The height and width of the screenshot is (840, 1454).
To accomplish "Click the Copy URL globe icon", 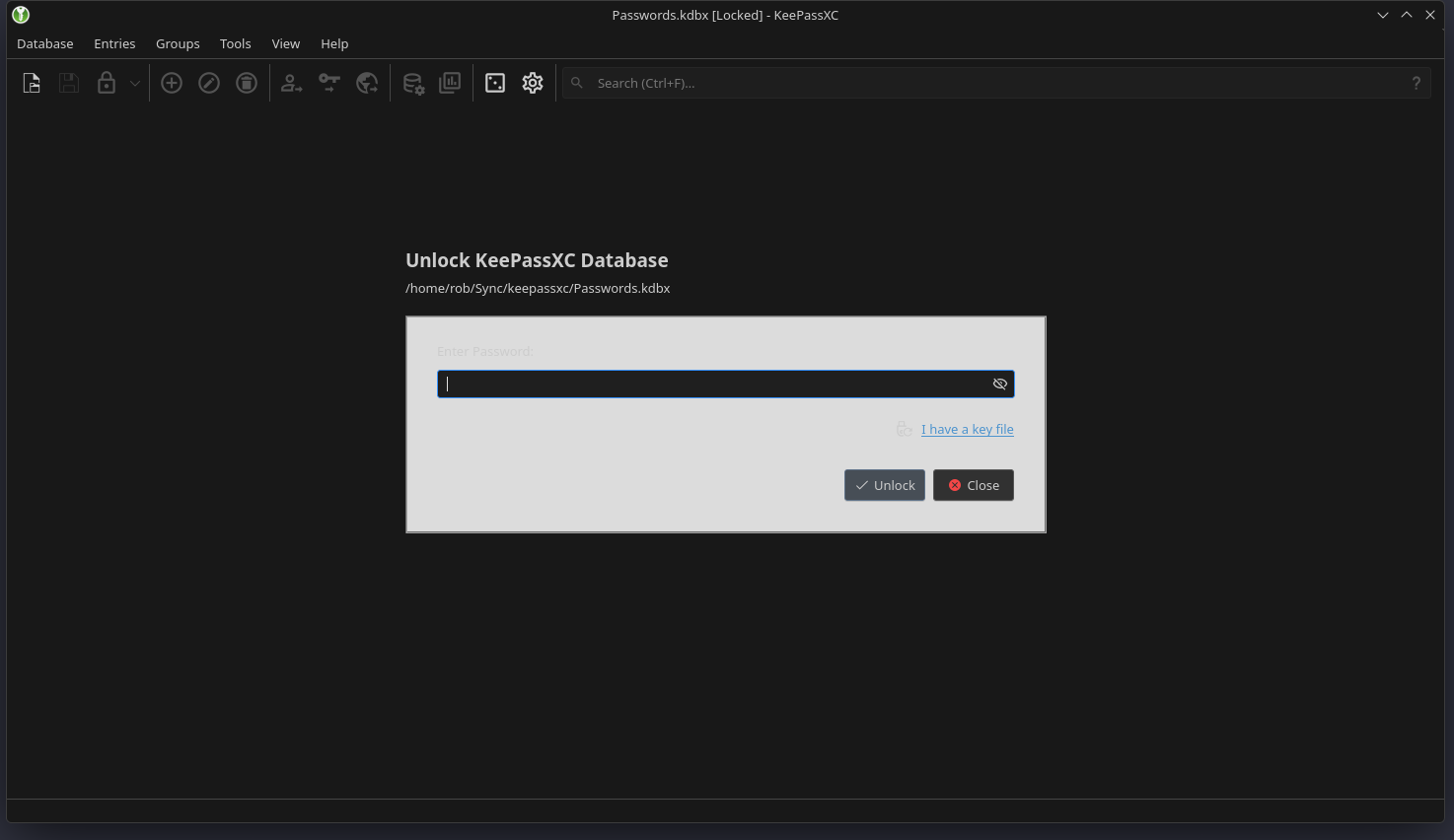I will click(x=367, y=84).
